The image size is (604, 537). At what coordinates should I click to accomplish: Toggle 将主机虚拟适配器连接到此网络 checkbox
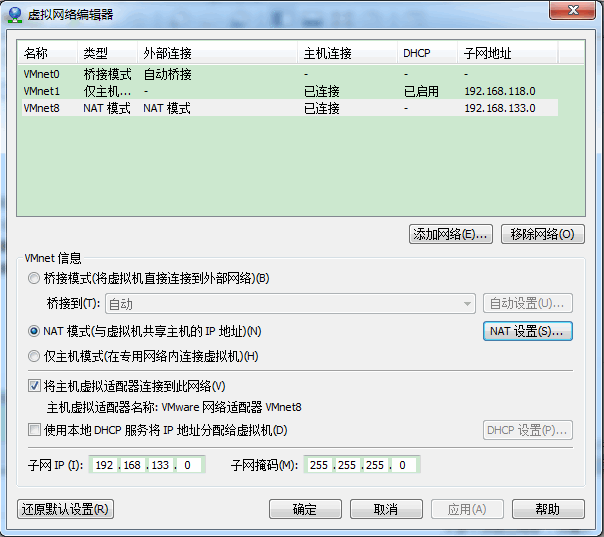point(34,386)
